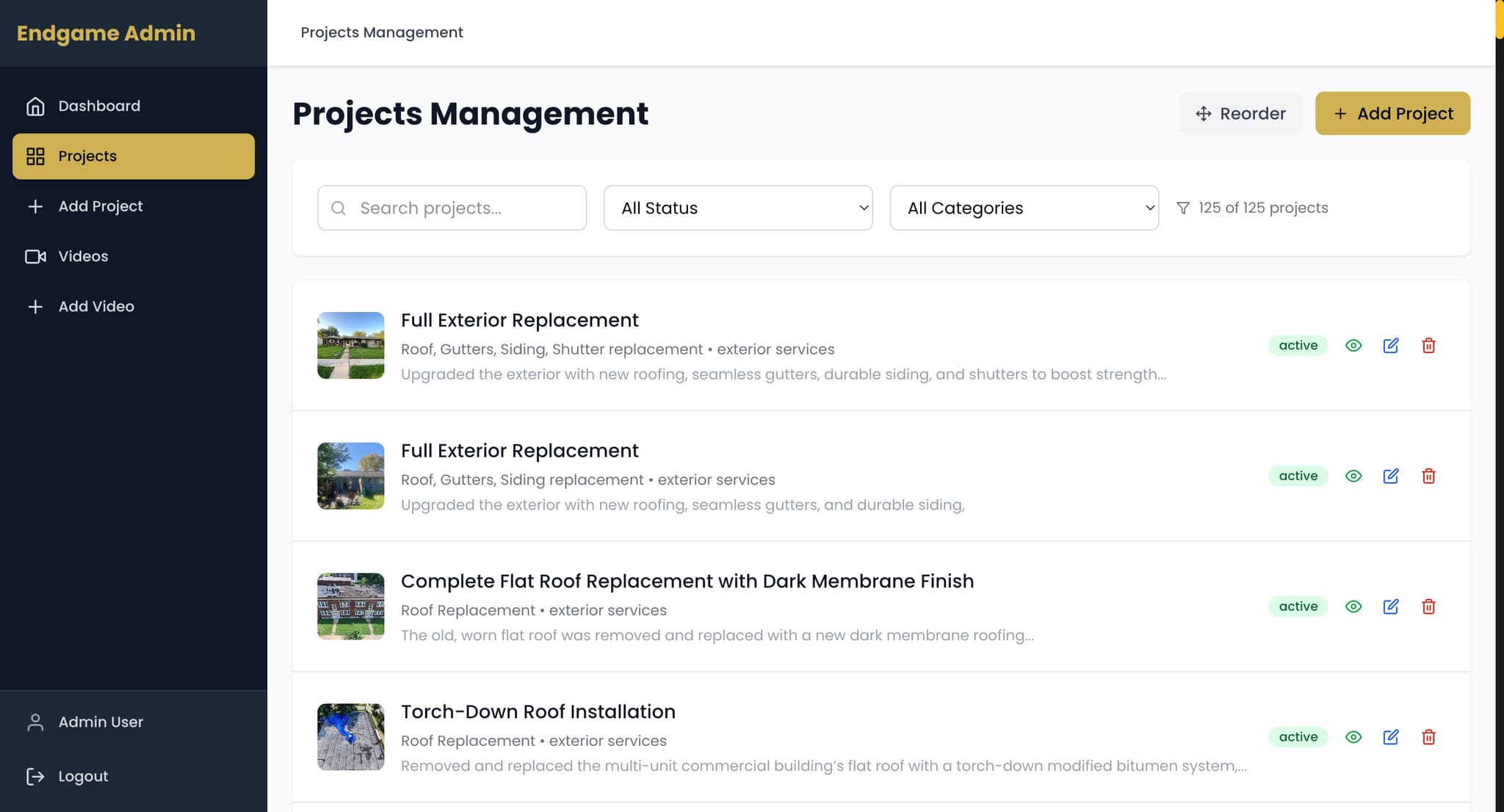Click trash icon on second Full Exterior Replacement

[x=1428, y=476]
